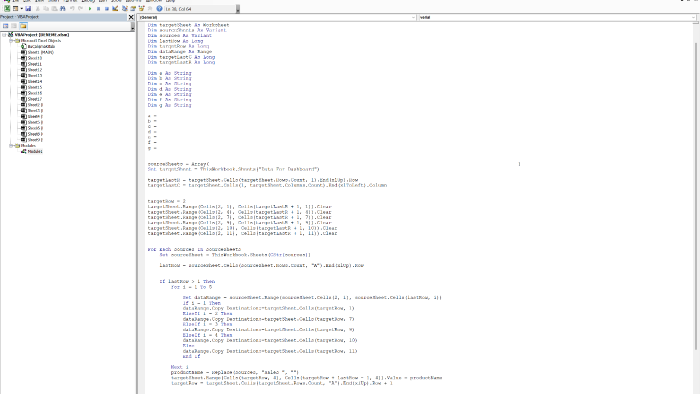Click the code window vertical scrollbar
The image size is (700, 394).
[x=696, y=196]
